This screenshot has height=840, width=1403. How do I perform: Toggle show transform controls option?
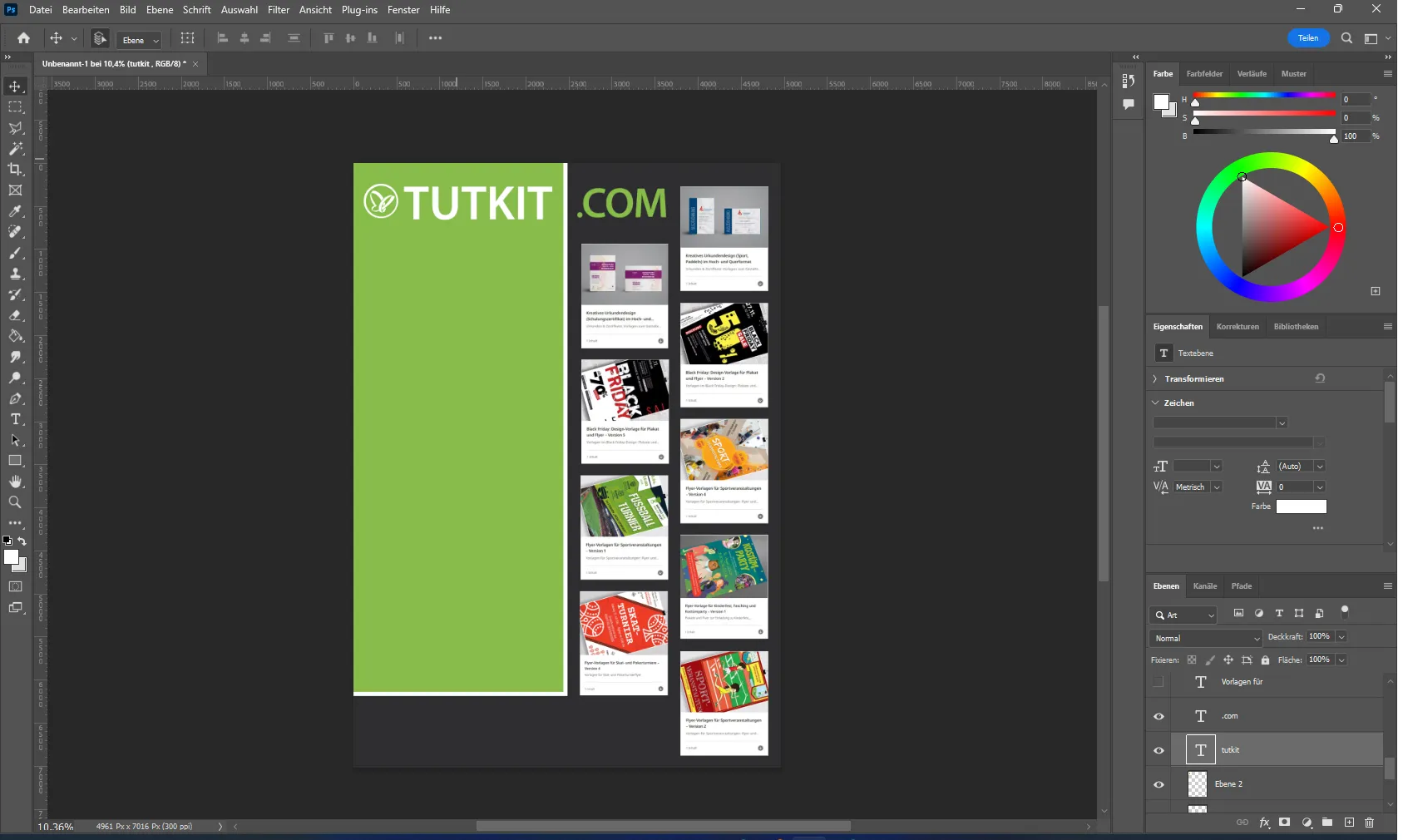point(187,38)
